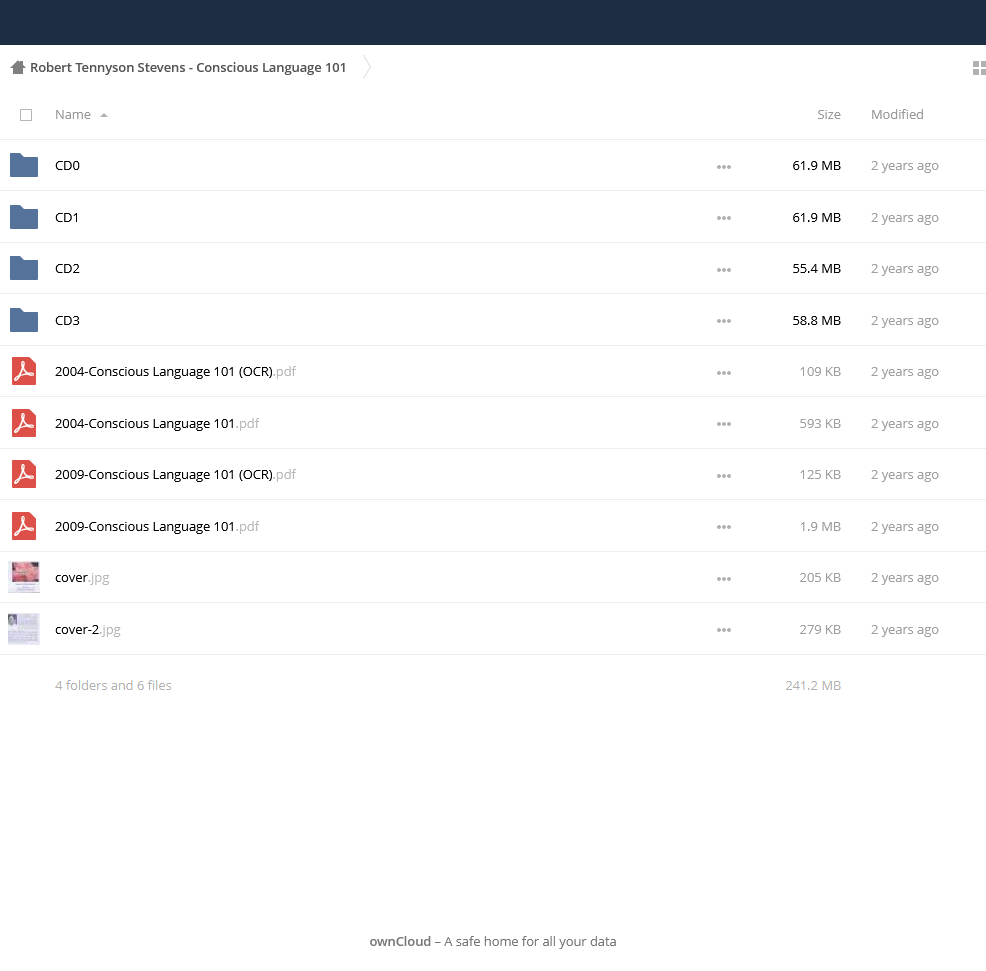Click the 125 KB size value
The width and height of the screenshot is (986, 971).
tap(820, 475)
